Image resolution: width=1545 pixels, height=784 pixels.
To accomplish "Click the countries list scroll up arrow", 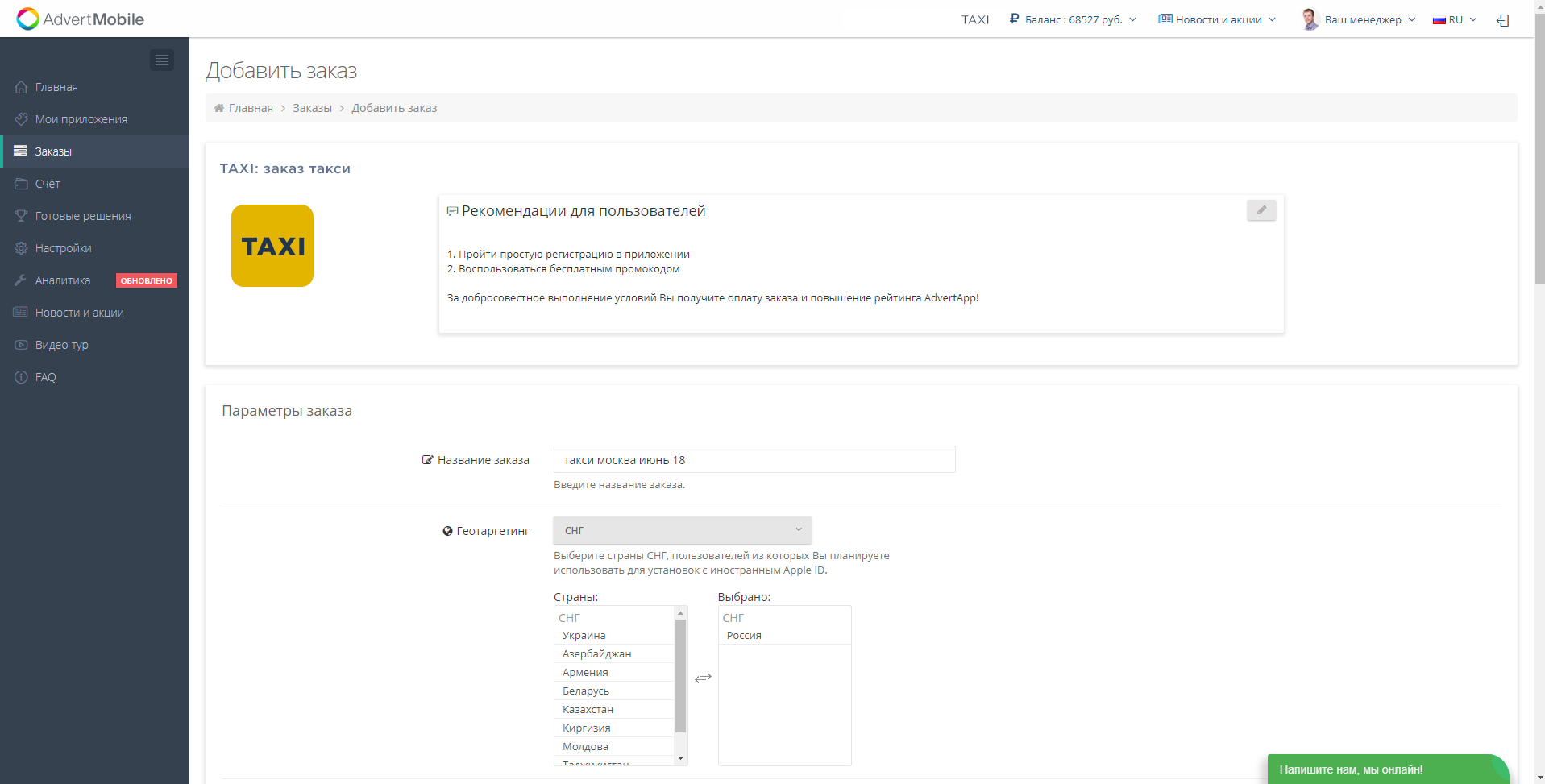I will (680, 613).
